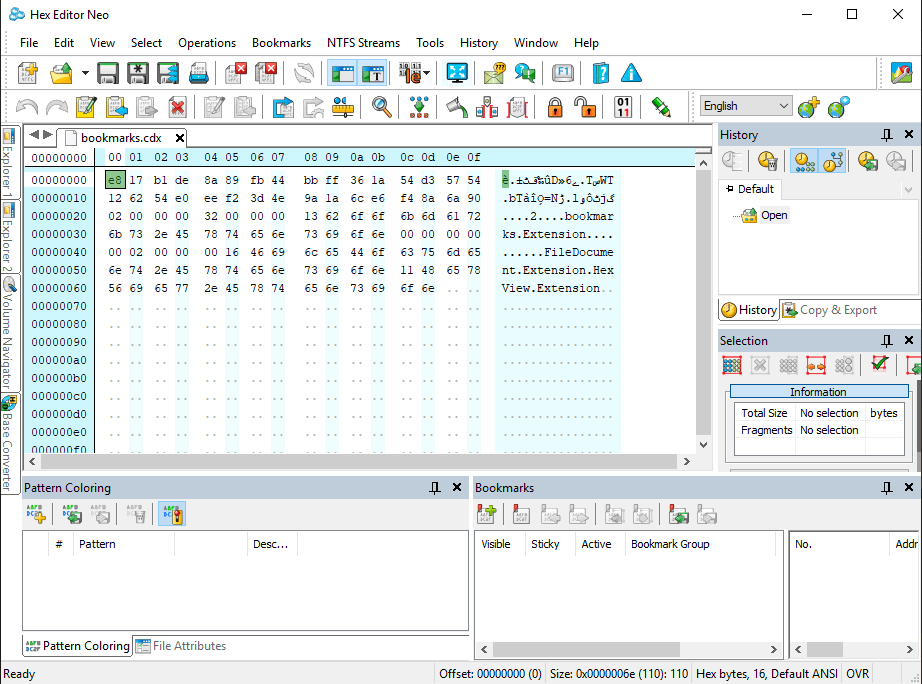Click the Save As floppy with asterisk
This screenshot has width=922, height=684.
pos(138,73)
